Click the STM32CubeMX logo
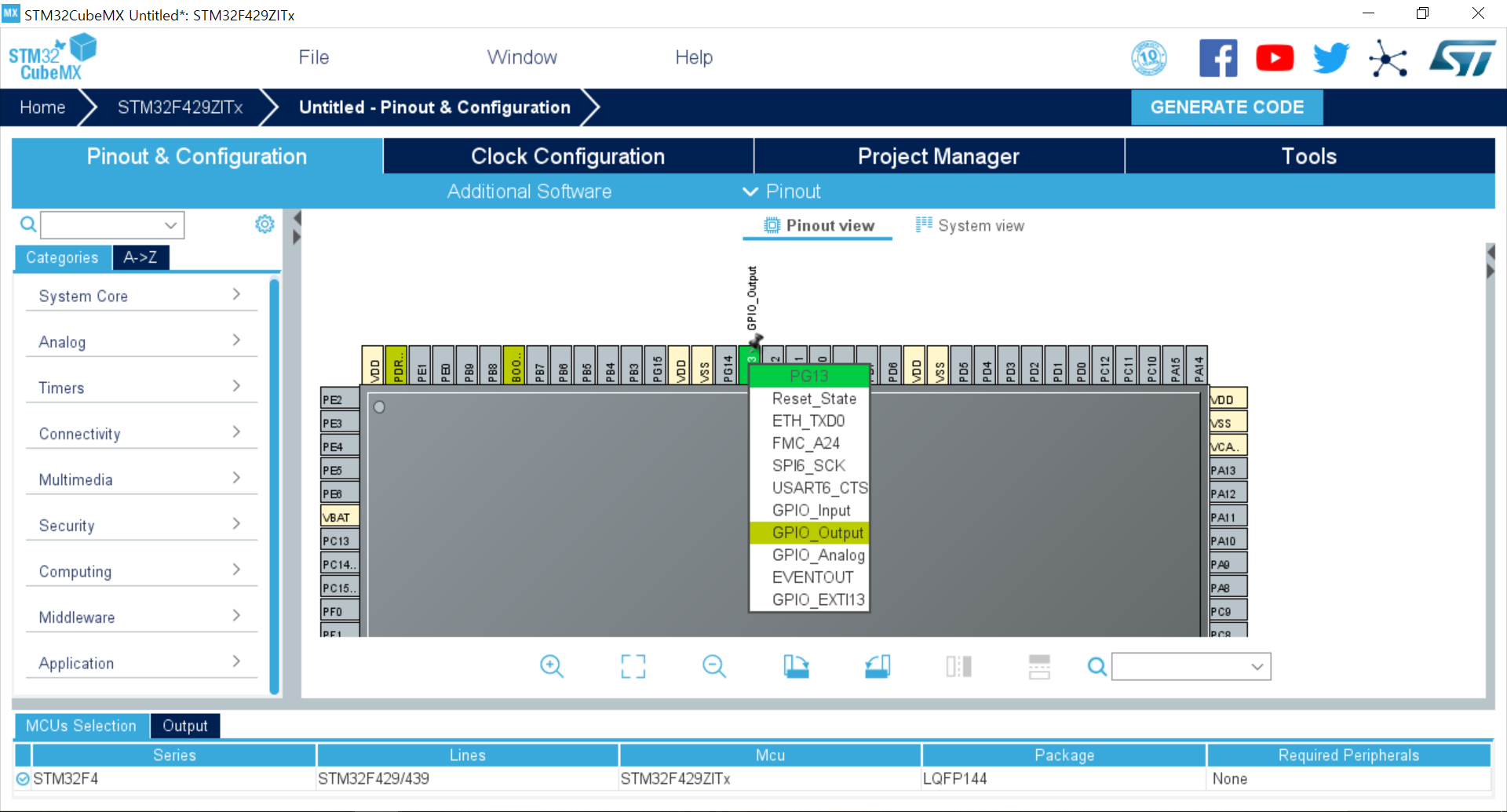The width and height of the screenshot is (1507, 812). [x=52, y=58]
